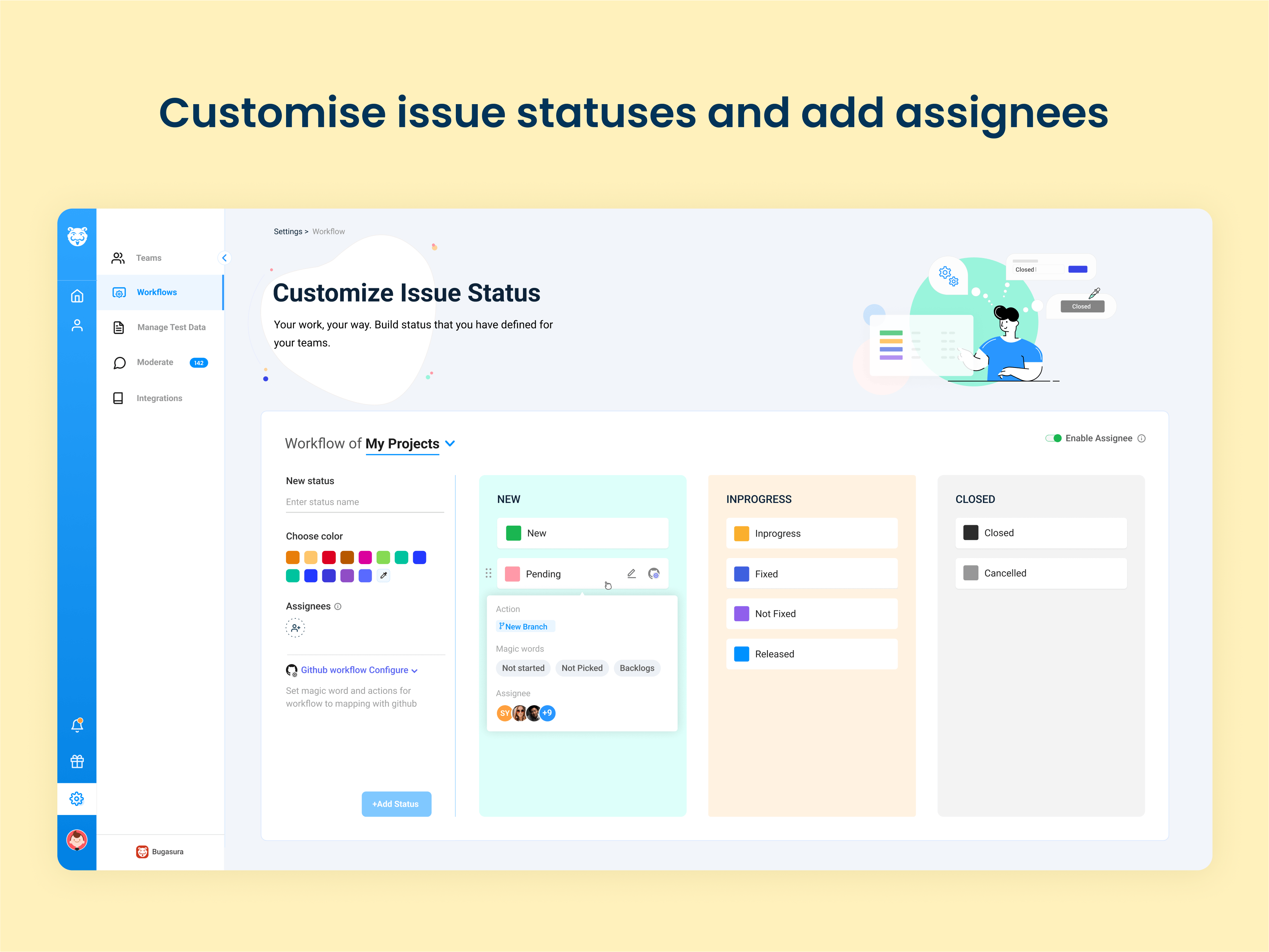This screenshot has height=952, width=1269.
Task: Click the Enter status name field
Action: pyautogui.click(x=365, y=502)
